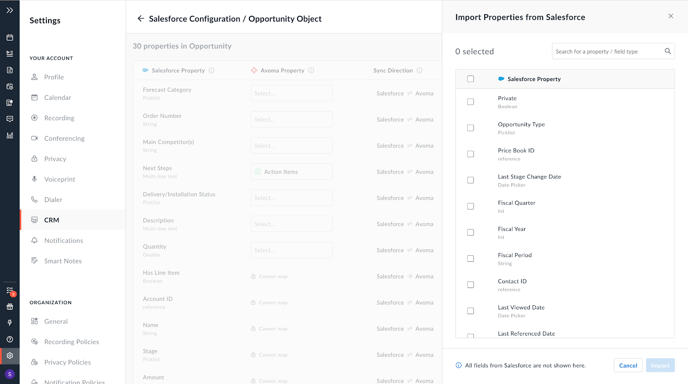Screen dimensions: 688x384
Task: Show info for Avoma Property column
Action: pos(311,70)
